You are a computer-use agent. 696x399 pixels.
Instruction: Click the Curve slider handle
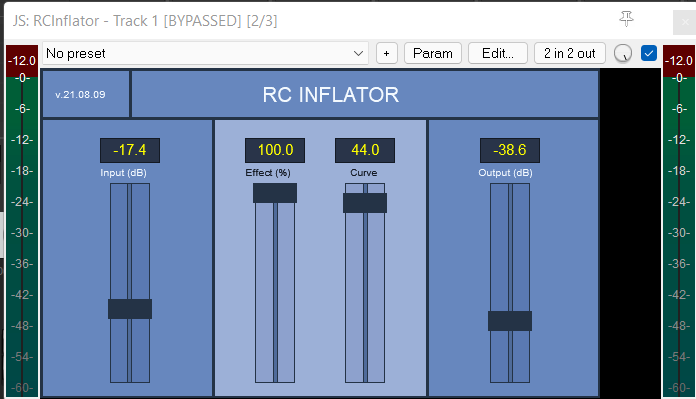365,203
